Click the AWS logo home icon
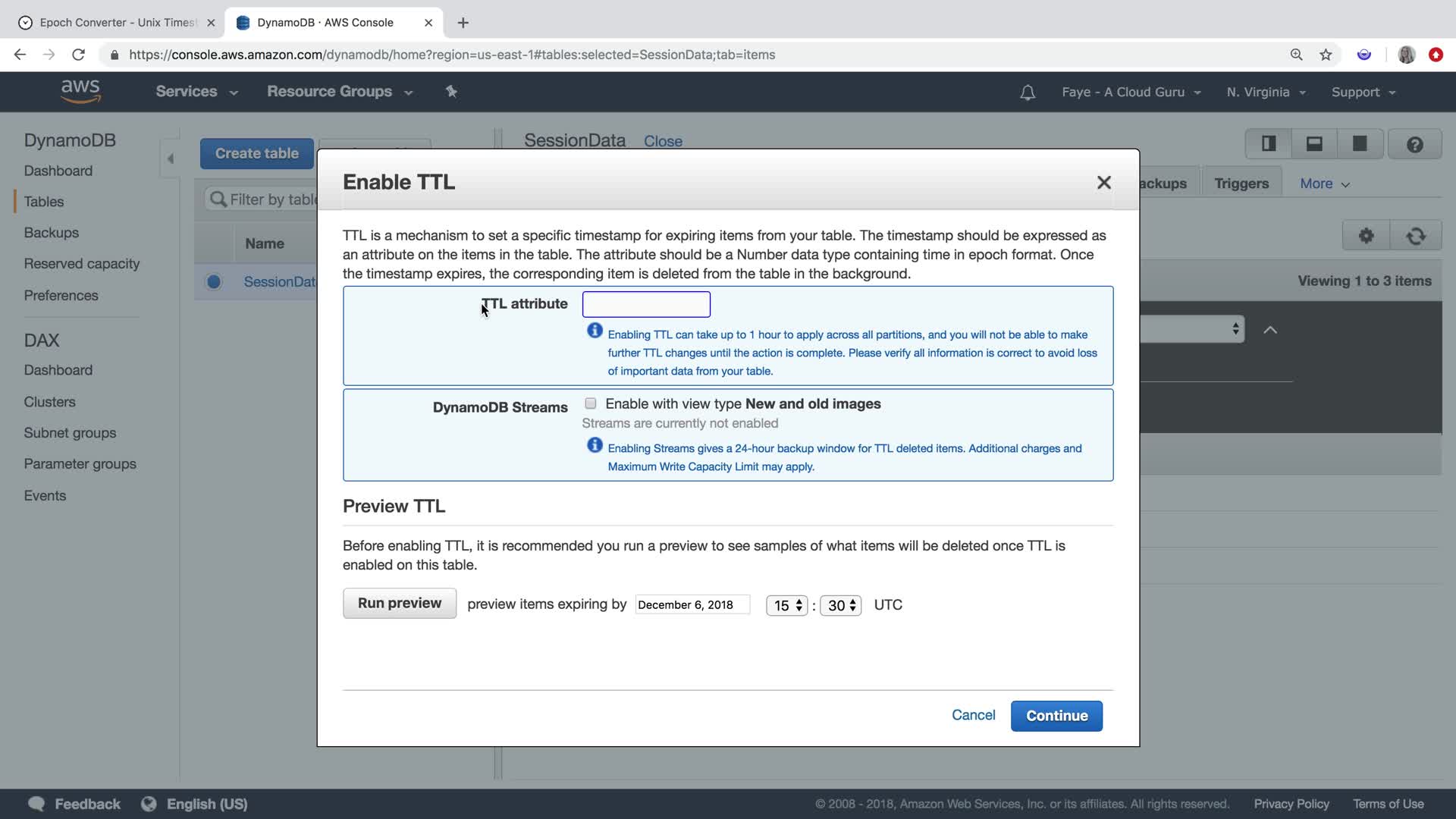The image size is (1456, 819). 80,91
